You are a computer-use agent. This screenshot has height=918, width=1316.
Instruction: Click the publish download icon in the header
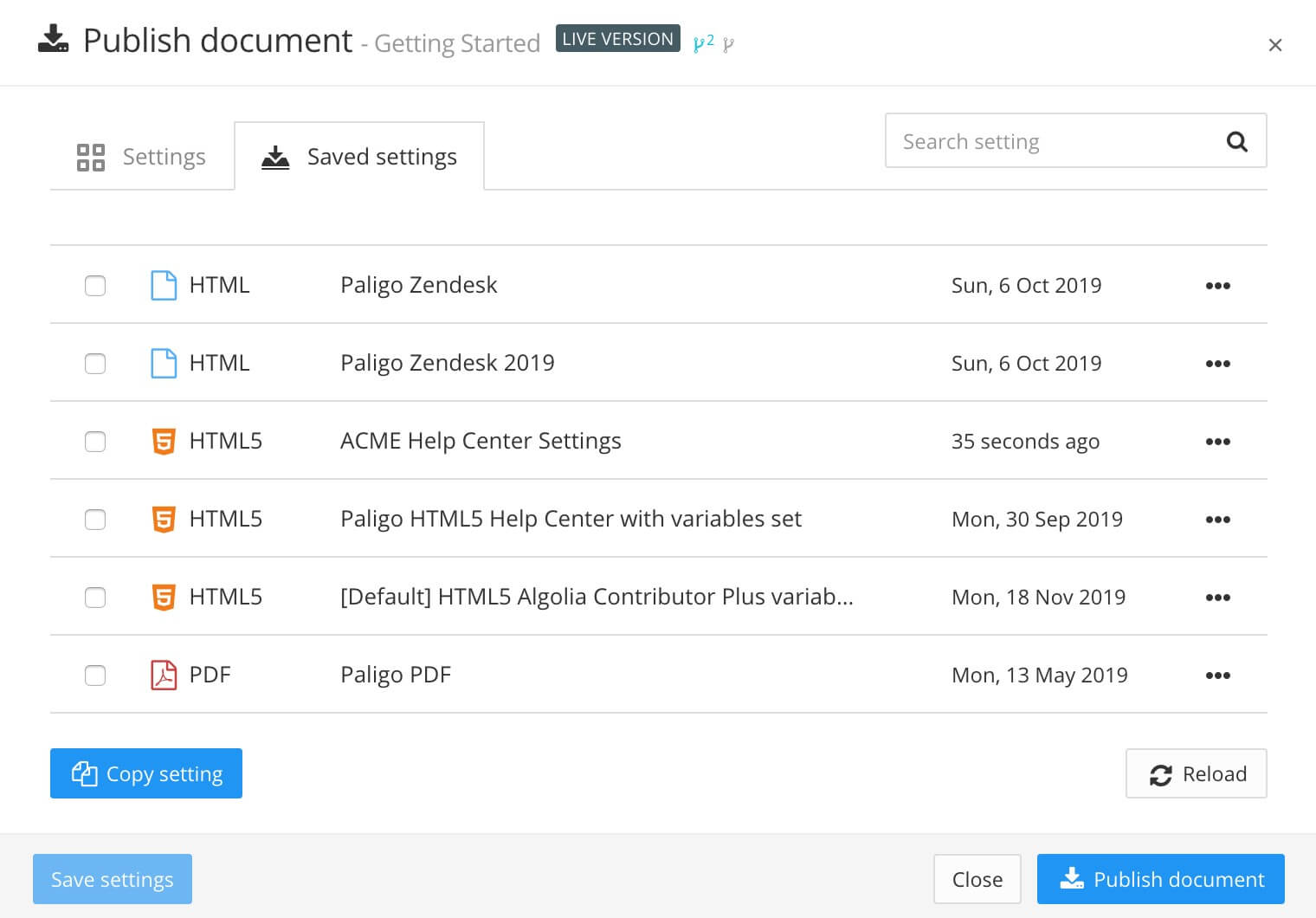52,41
